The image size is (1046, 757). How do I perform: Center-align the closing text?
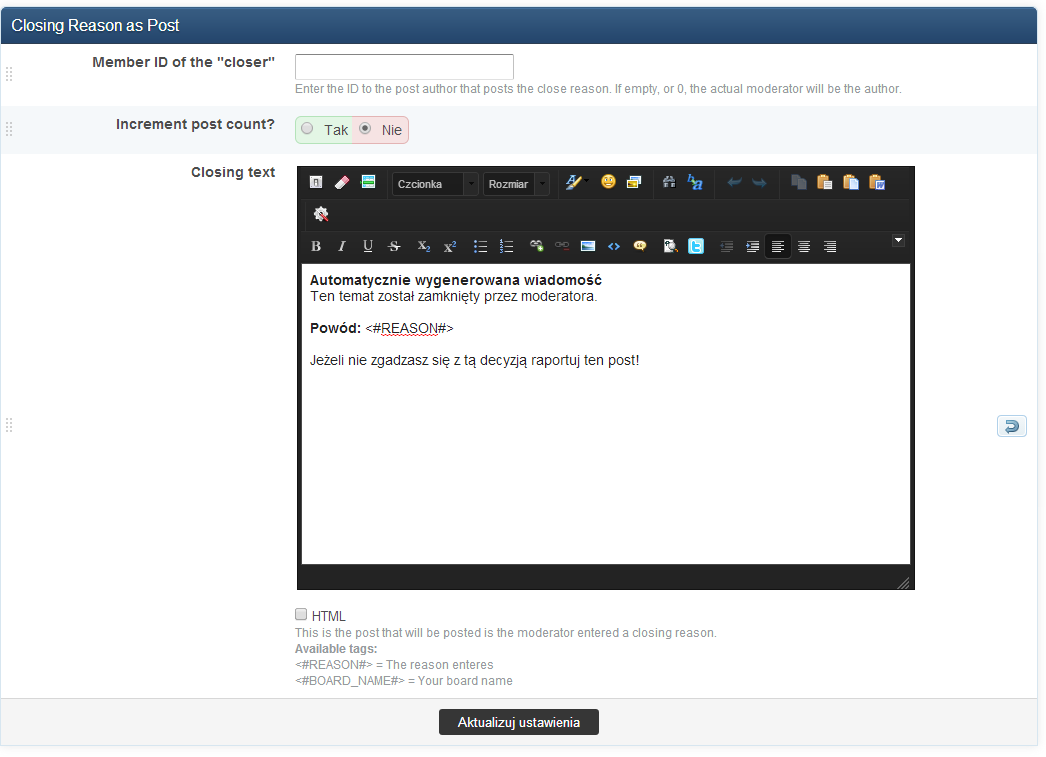(804, 246)
